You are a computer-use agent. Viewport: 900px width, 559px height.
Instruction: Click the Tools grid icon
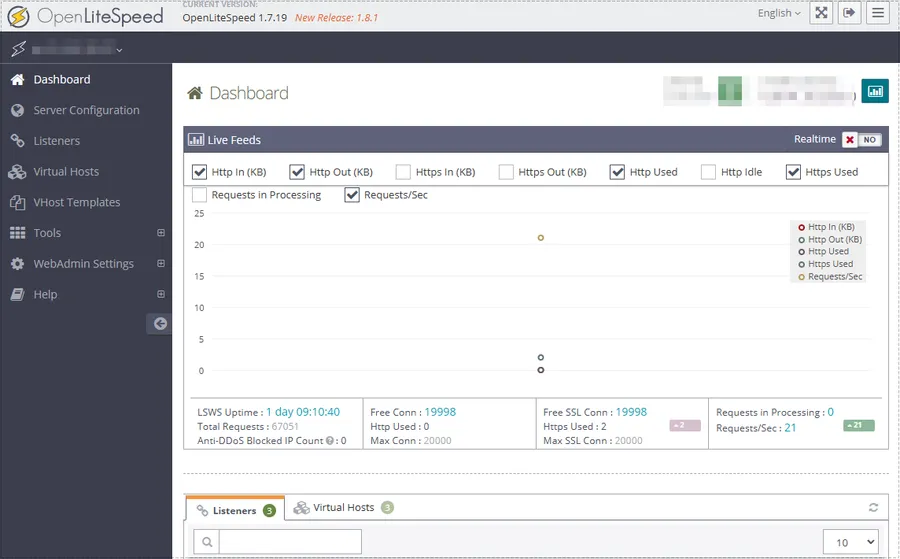pyautogui.click(x=18, y=233)
